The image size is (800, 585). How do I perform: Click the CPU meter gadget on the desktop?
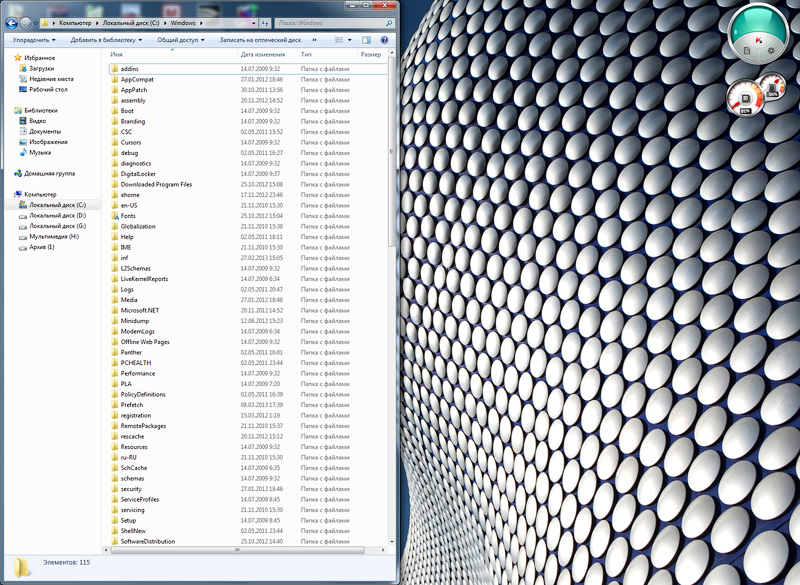(745, 97)
